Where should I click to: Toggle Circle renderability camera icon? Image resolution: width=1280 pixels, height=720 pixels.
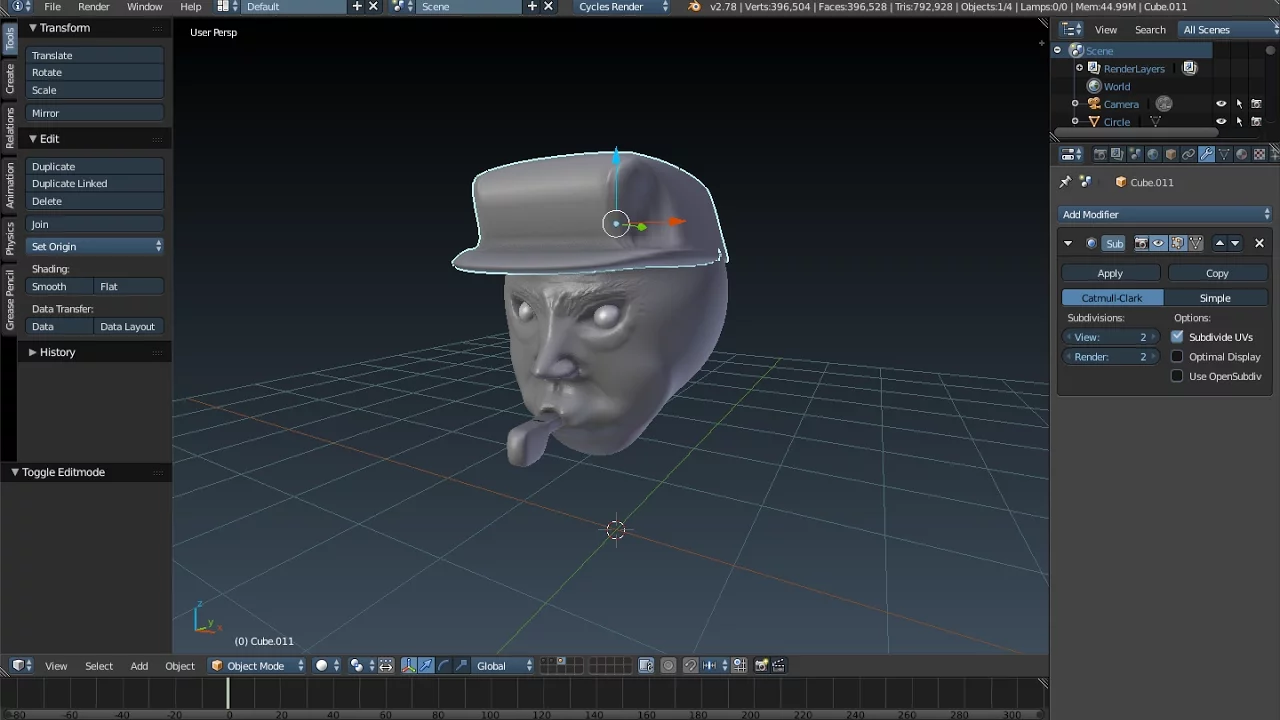click(x=1257, y=122)
